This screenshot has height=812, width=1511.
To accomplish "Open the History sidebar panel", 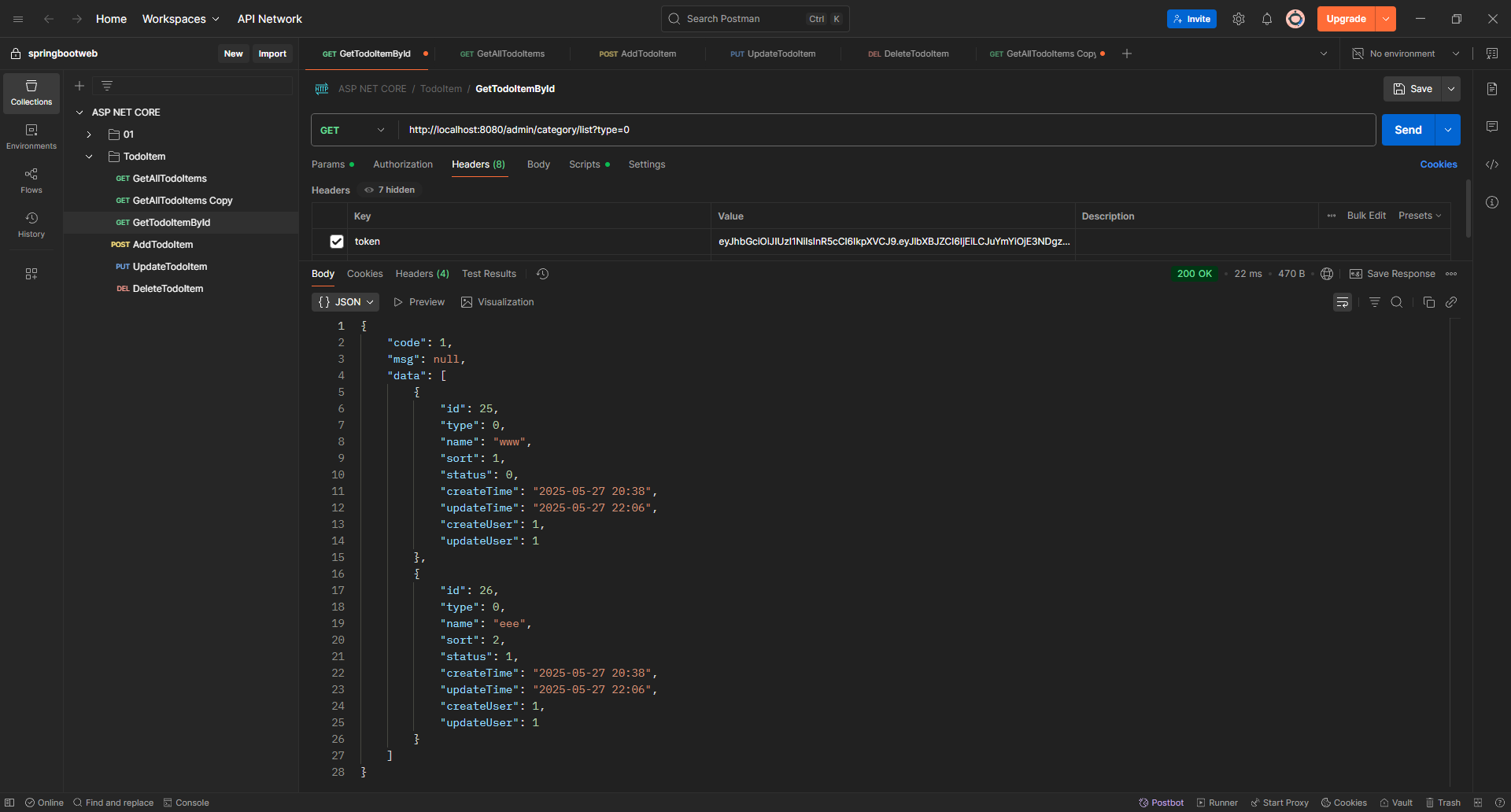I will [31, 224].
